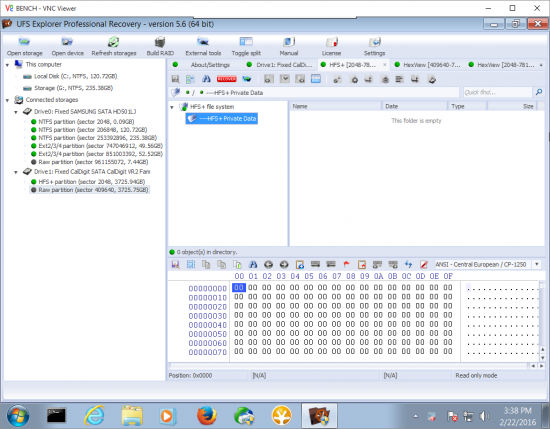The height and width of the screenshot is (429, 550).
Task: Open the encoding dropdown ANSI - Central European
Action: [537, 264]
